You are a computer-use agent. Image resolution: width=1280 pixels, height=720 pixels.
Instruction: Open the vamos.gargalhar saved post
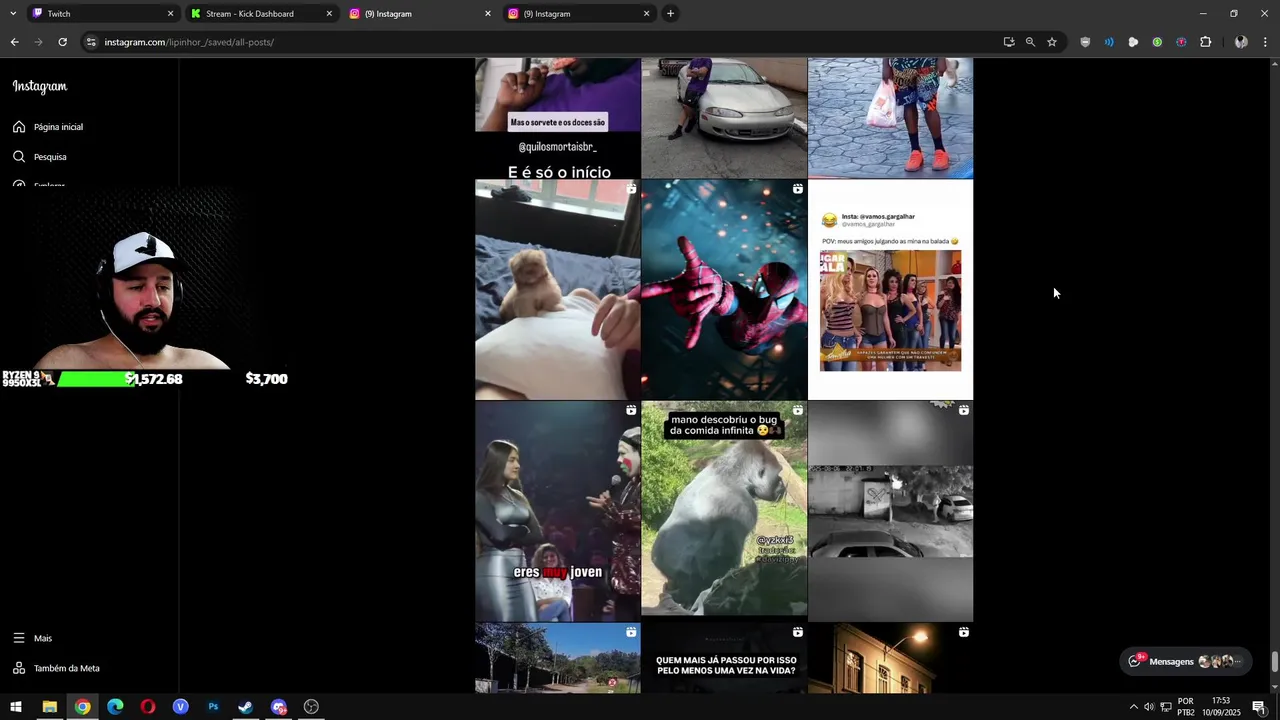890,290
